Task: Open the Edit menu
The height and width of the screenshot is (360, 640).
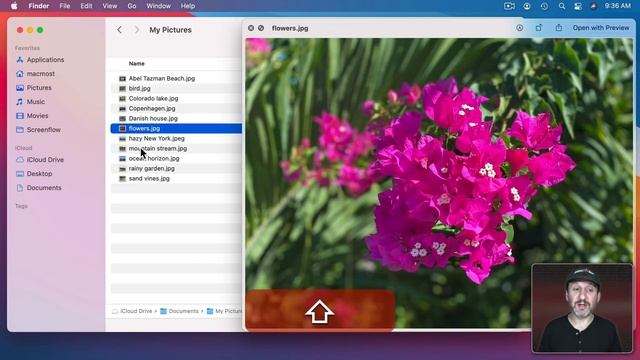Action: pyautogui.click(x=86, y=6)
